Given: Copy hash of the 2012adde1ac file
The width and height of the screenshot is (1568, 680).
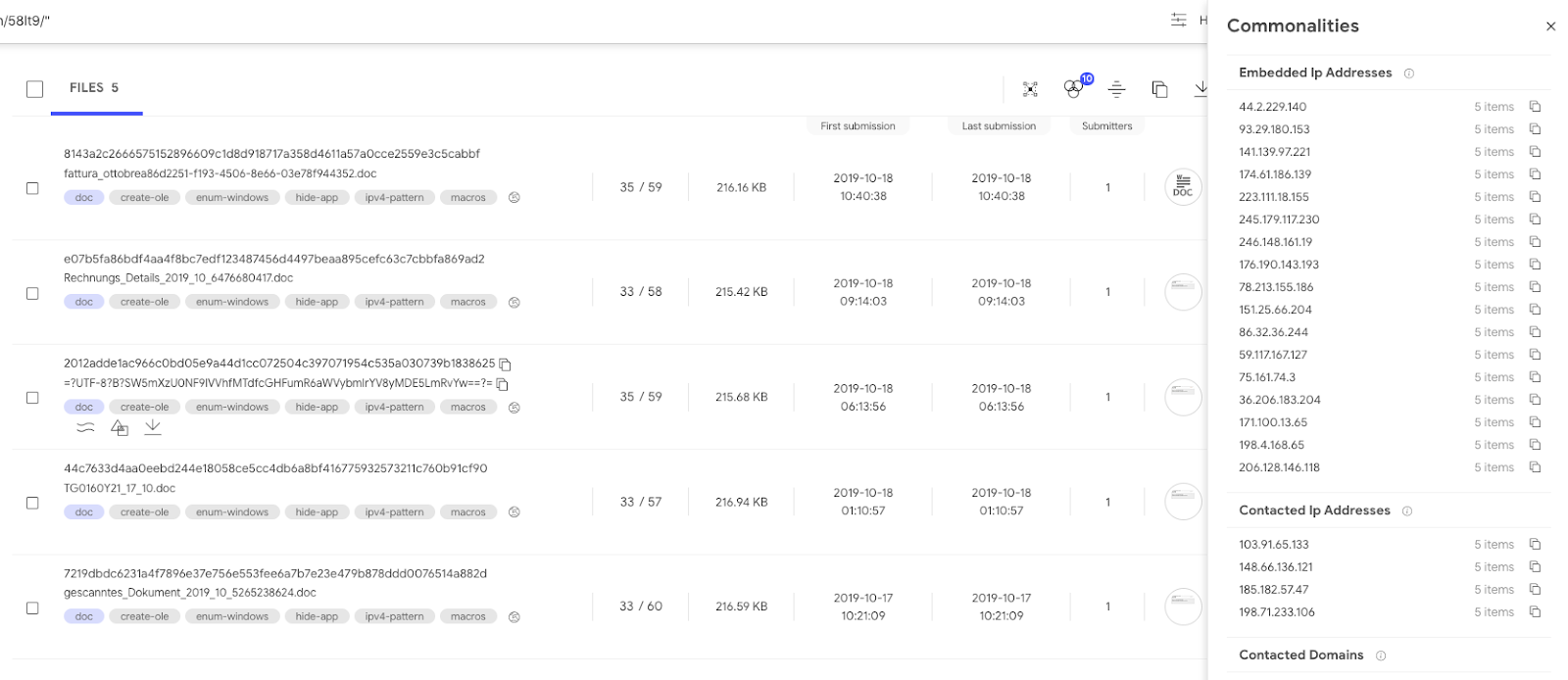Looking at the screenshot, I should point(506,364).
